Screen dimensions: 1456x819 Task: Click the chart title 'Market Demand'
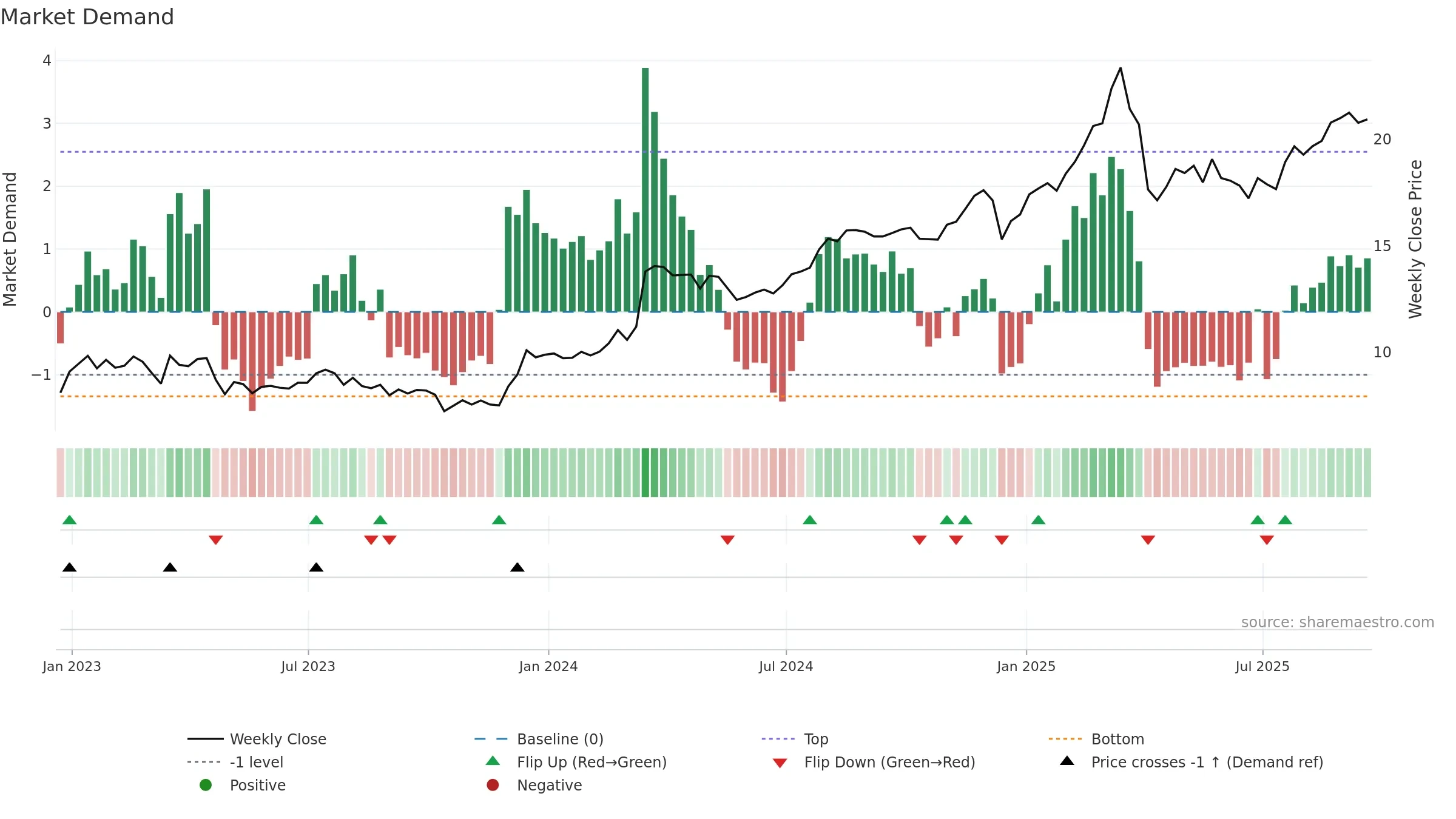click(87, 17)
